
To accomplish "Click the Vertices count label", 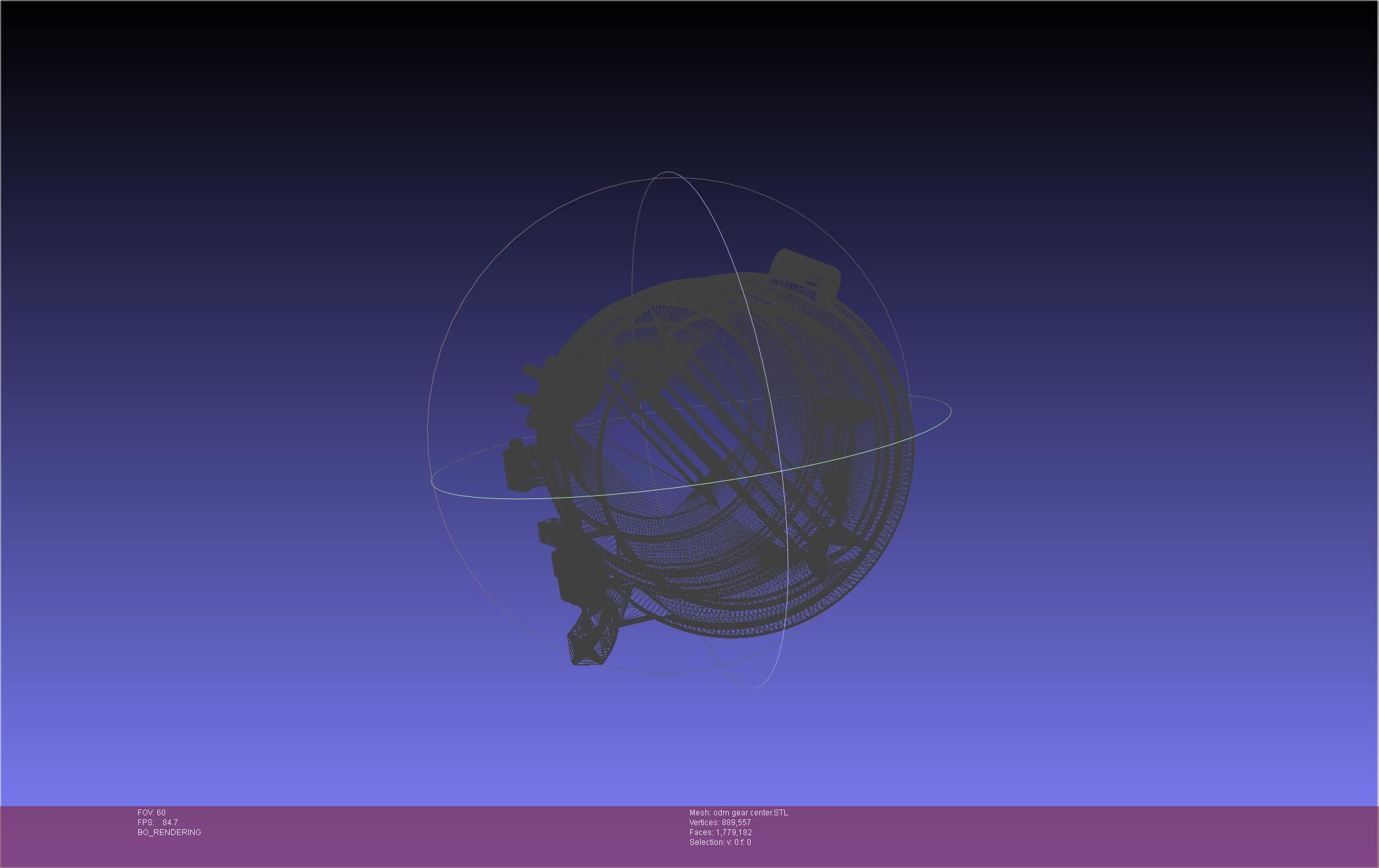I will click(x=720, y=823).
